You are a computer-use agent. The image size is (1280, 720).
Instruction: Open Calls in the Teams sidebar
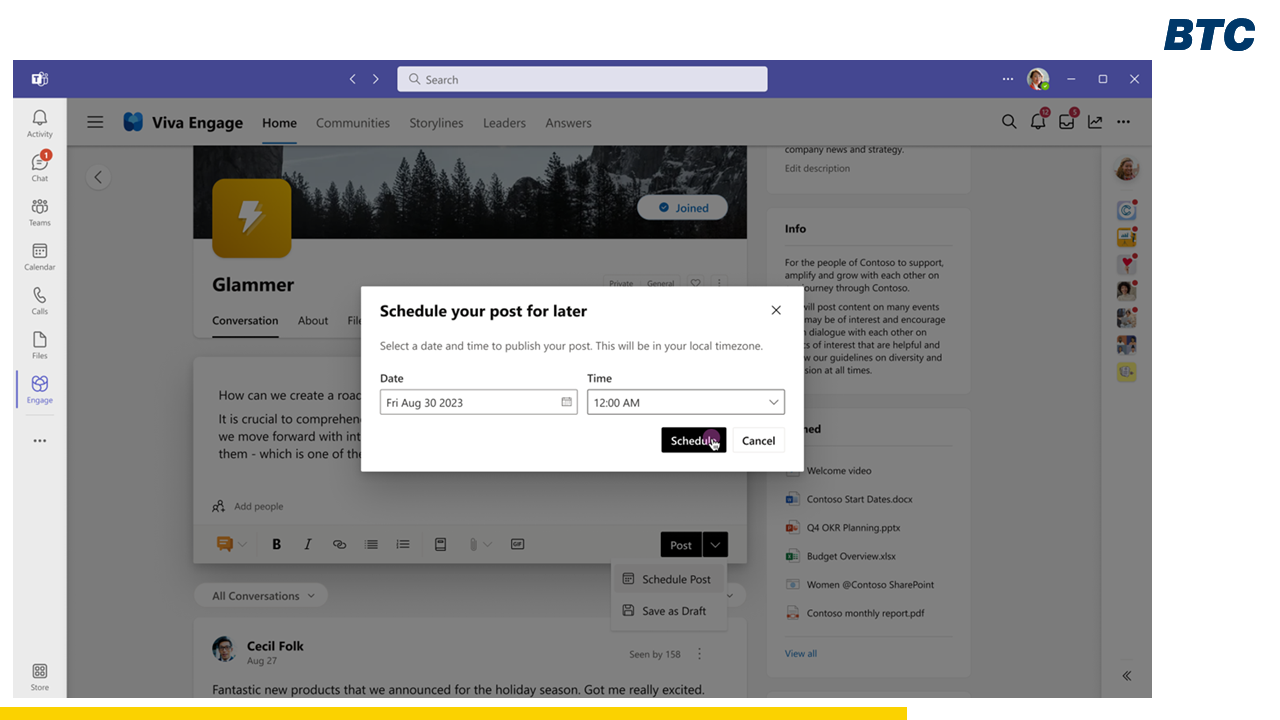[x=40, y=300]
